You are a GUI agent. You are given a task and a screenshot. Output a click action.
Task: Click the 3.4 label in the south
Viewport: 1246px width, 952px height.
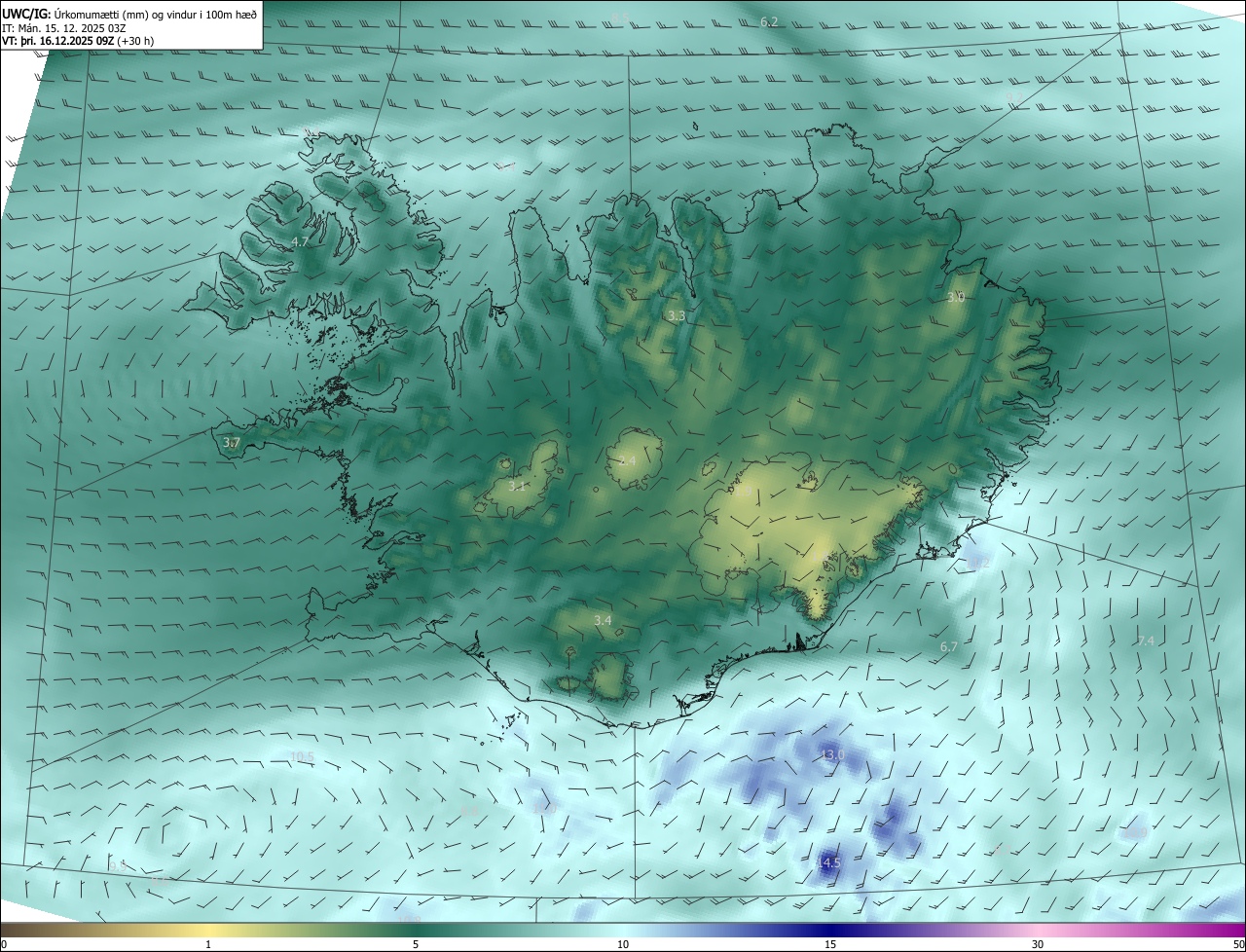coord(603,620)
